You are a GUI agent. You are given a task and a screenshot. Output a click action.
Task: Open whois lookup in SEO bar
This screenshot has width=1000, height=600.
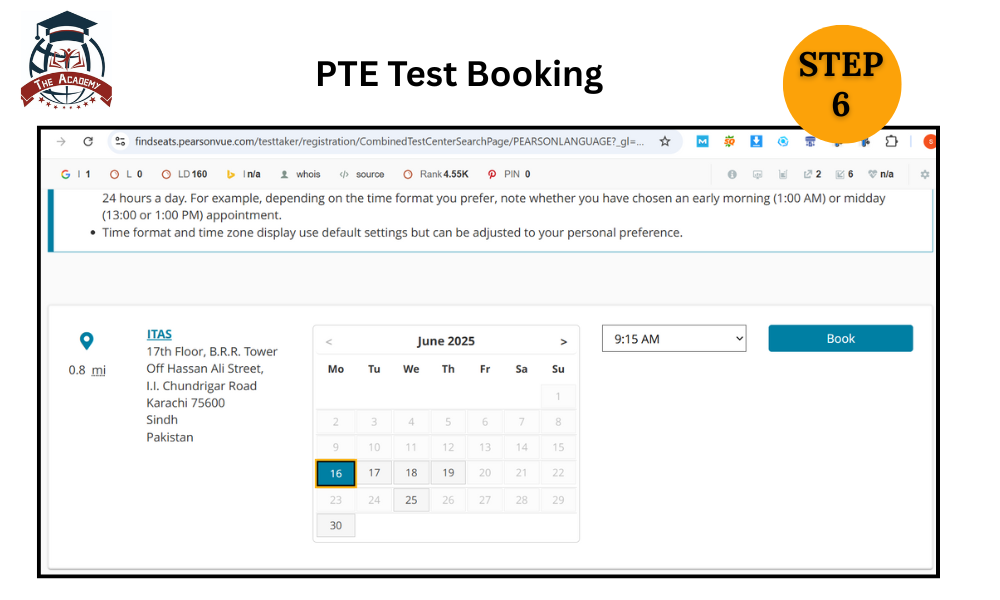pyautogui.click(x=300, y=174)
